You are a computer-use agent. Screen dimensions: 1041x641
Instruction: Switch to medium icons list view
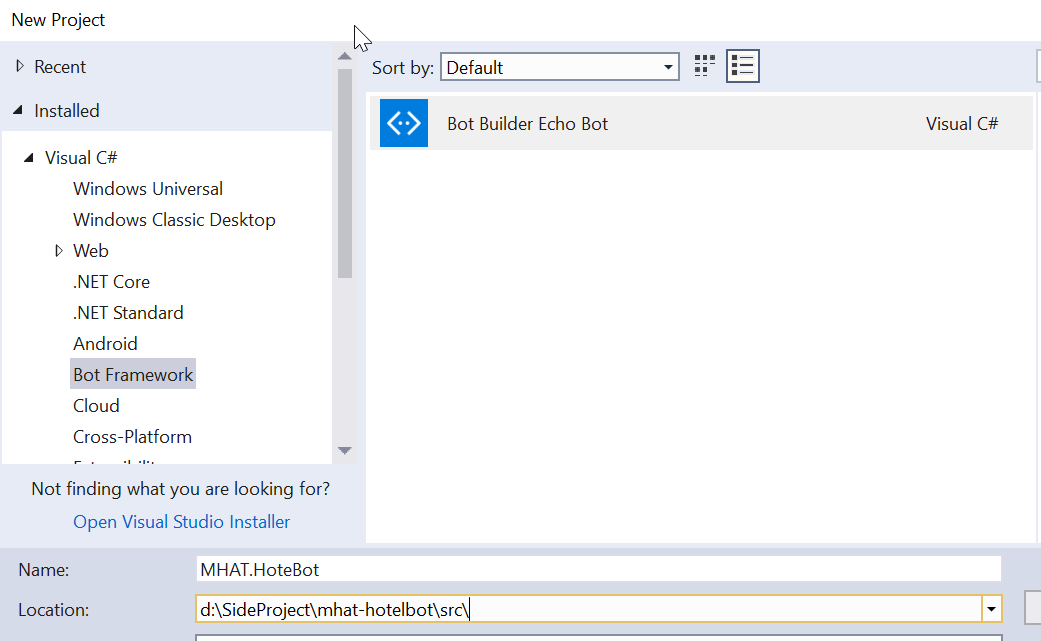point(742,66)
